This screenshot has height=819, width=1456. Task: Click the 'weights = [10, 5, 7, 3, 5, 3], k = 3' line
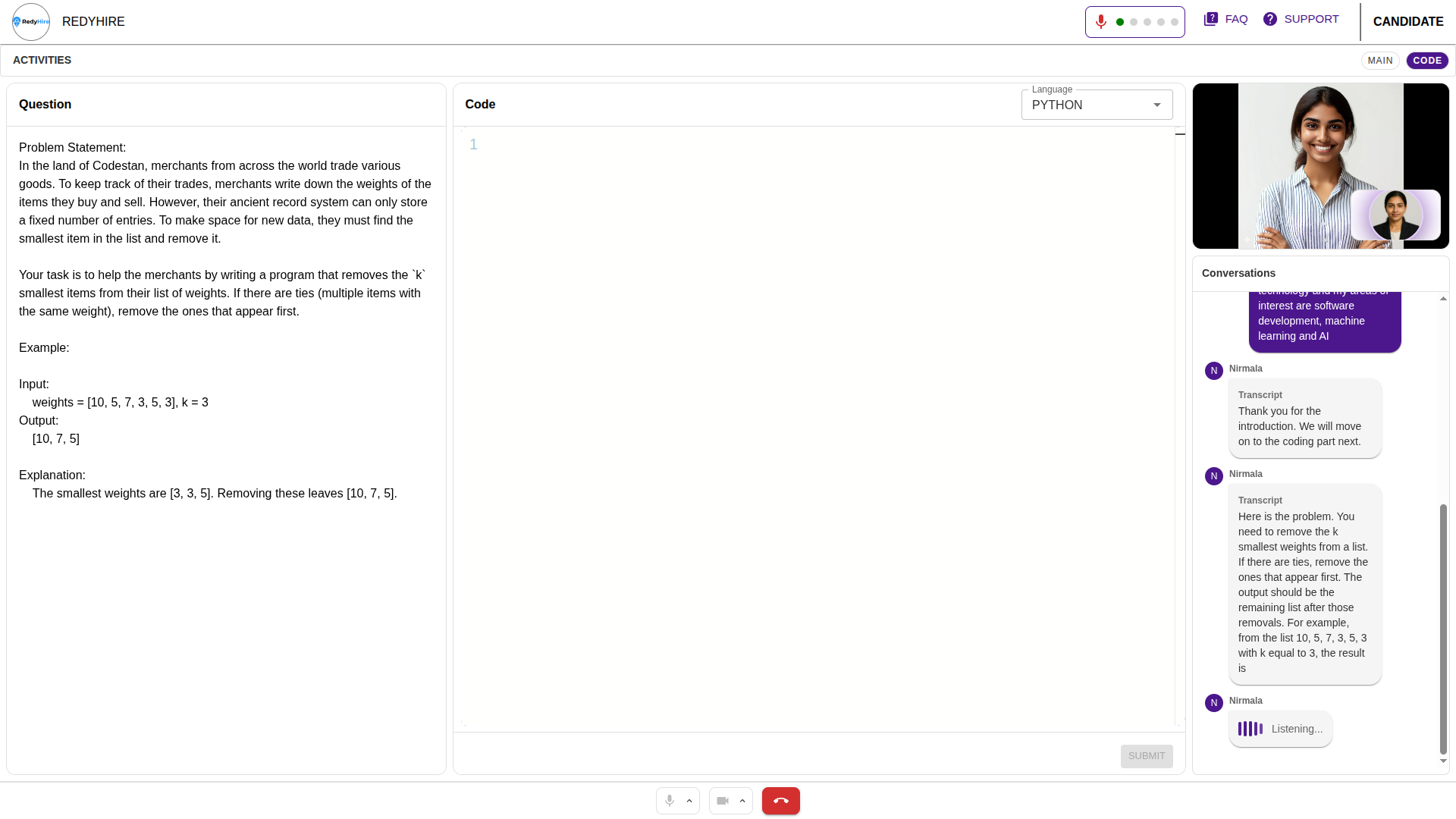point(121,403)
